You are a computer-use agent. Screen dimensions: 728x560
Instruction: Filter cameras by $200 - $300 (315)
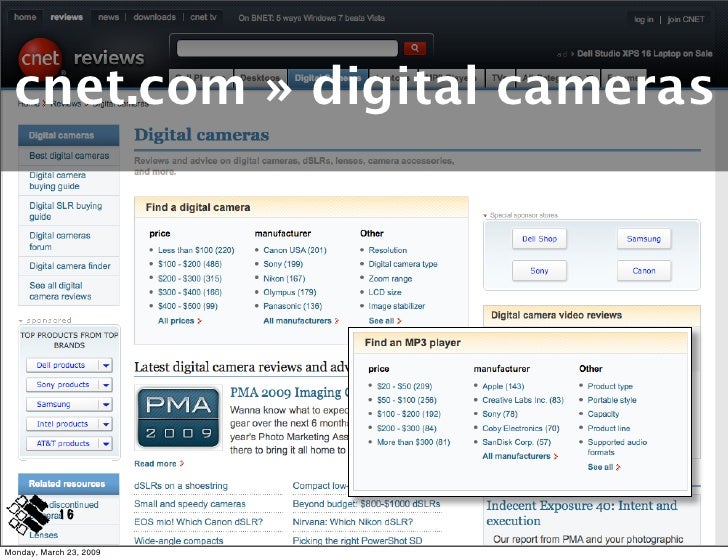[x=189, y=279]
